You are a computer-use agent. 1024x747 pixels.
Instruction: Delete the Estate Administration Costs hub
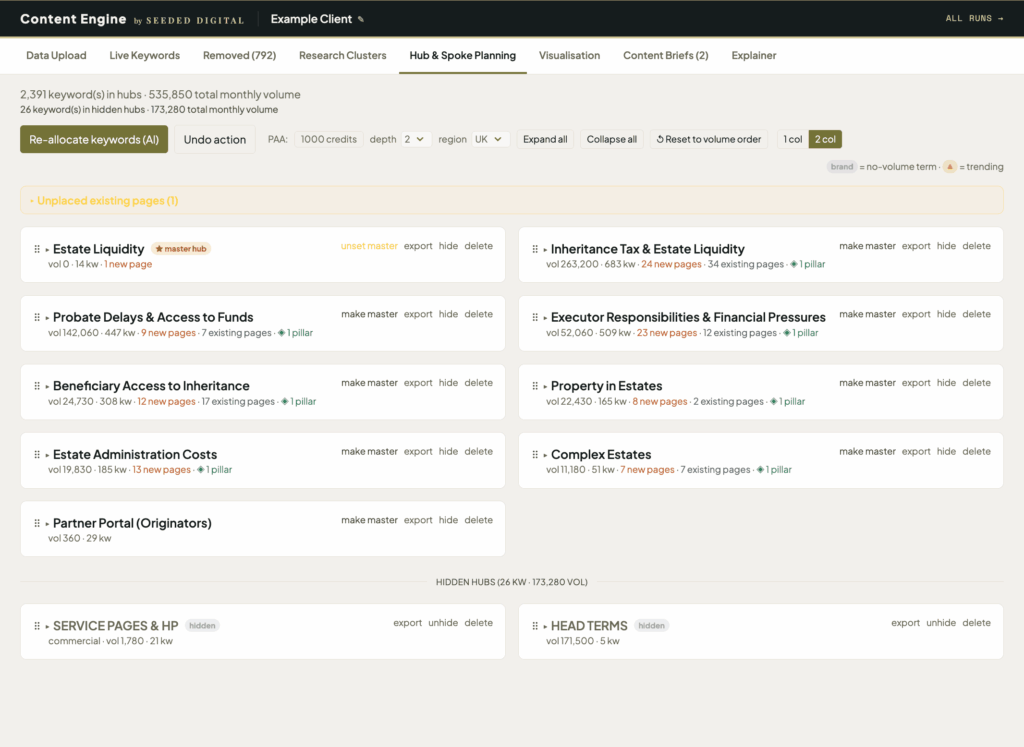pos(479,452)
